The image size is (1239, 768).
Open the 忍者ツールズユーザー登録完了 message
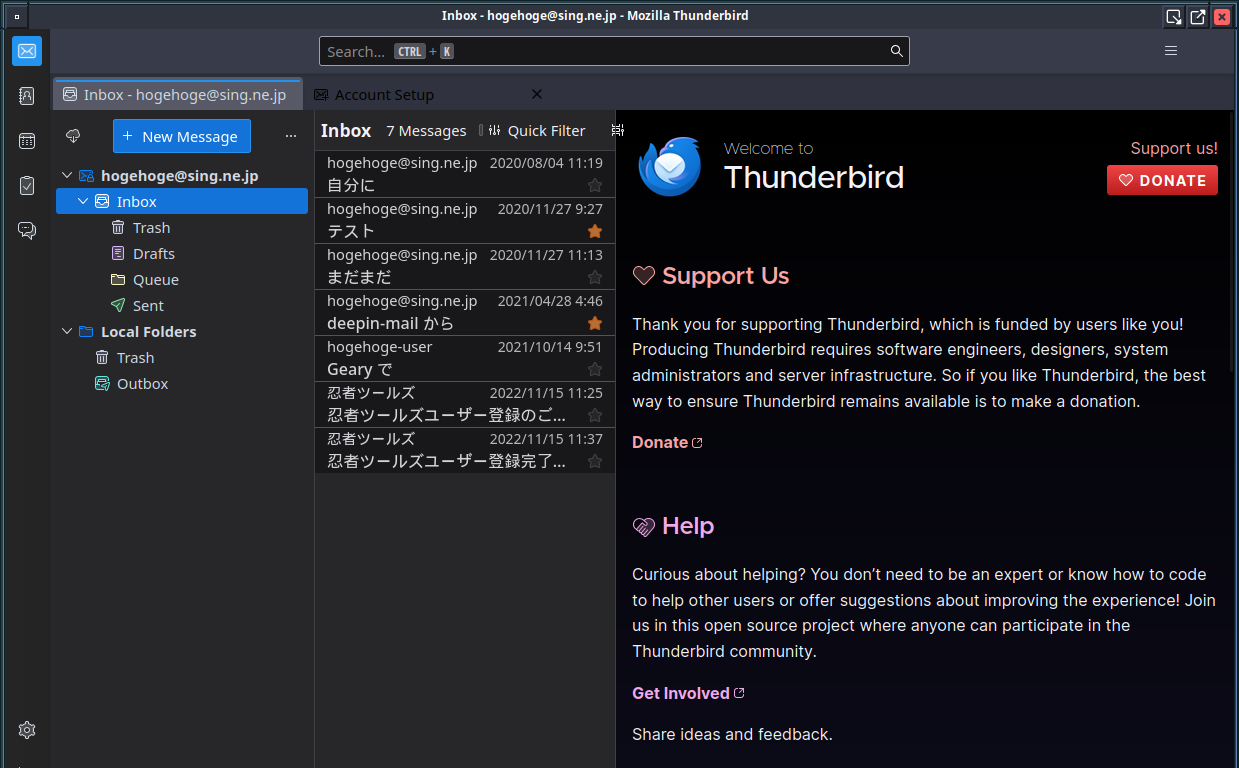point(465,450)
